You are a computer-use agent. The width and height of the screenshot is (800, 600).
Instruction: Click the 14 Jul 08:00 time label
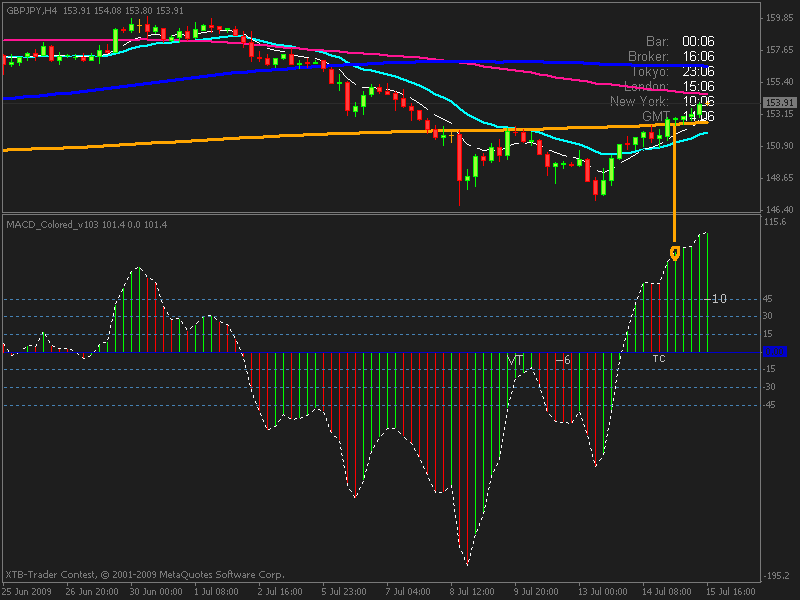pos(666,592)
